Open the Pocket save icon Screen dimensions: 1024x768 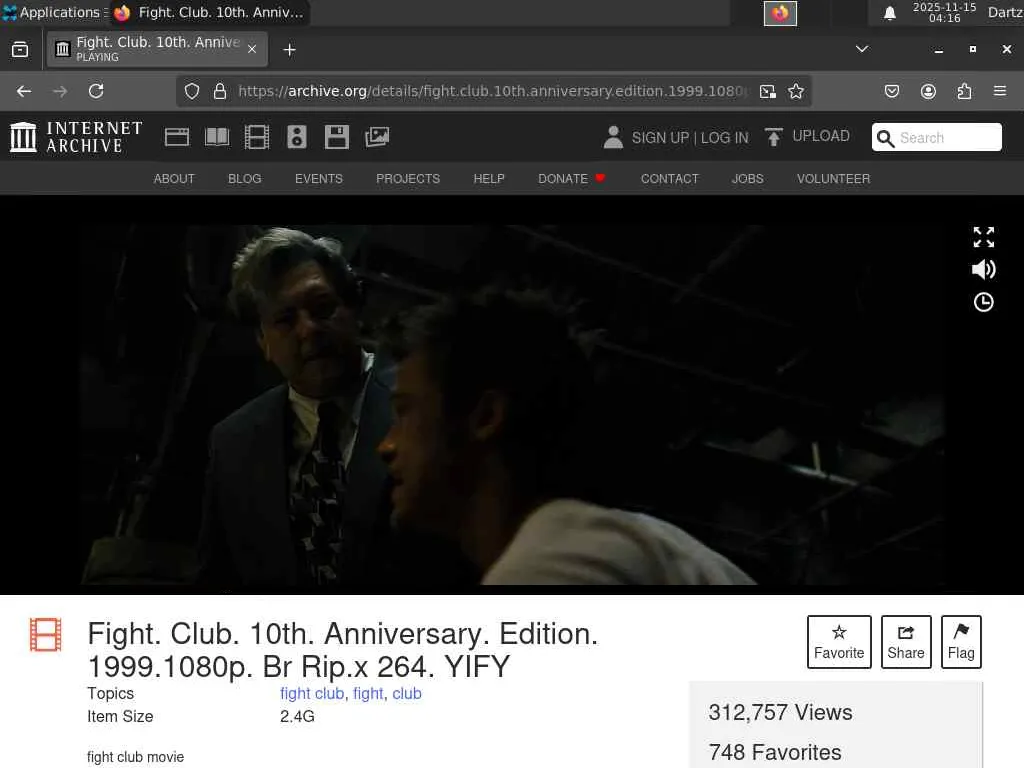tap(891, 91)
